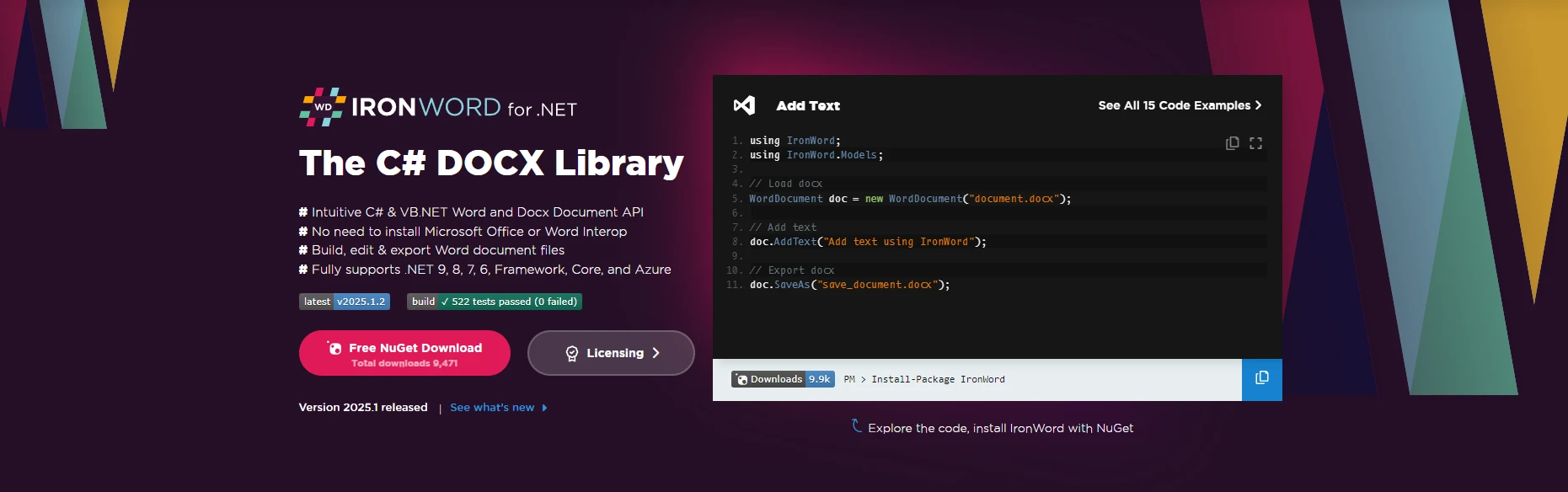Click the chevron arrow on Licensing button

point(656,353)
